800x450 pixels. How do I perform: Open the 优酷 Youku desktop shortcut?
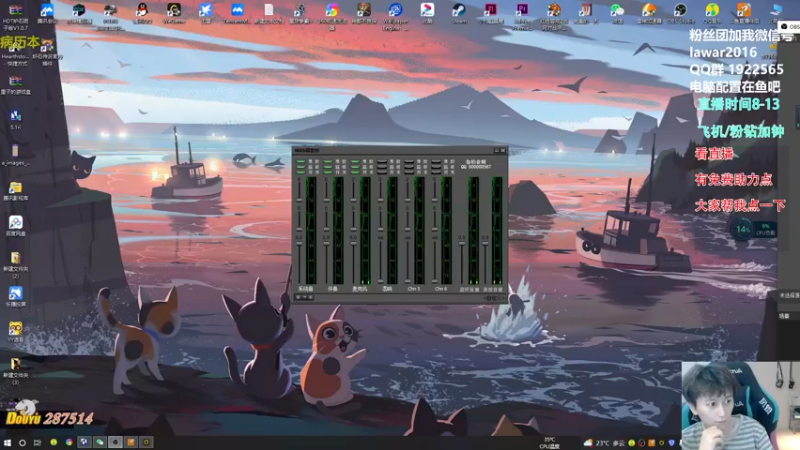point(427,10)
